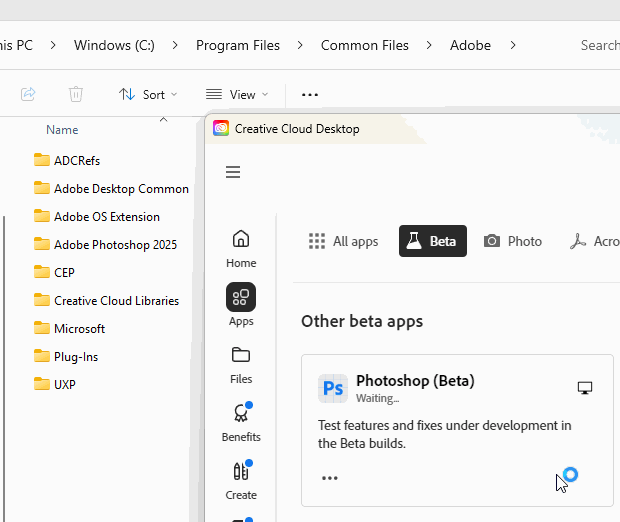Expand chevron after Windows (C:) breadcrumb

pos(175,45)
